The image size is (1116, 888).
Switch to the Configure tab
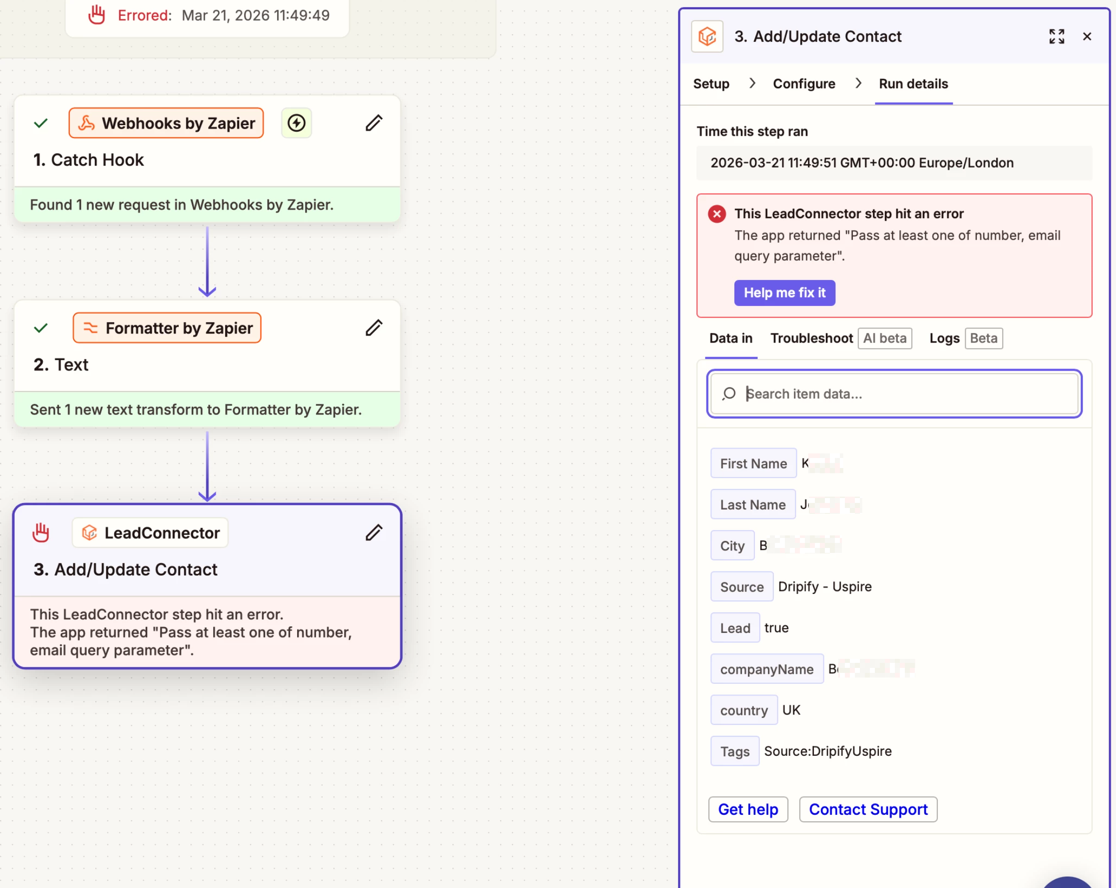[803, 84]
